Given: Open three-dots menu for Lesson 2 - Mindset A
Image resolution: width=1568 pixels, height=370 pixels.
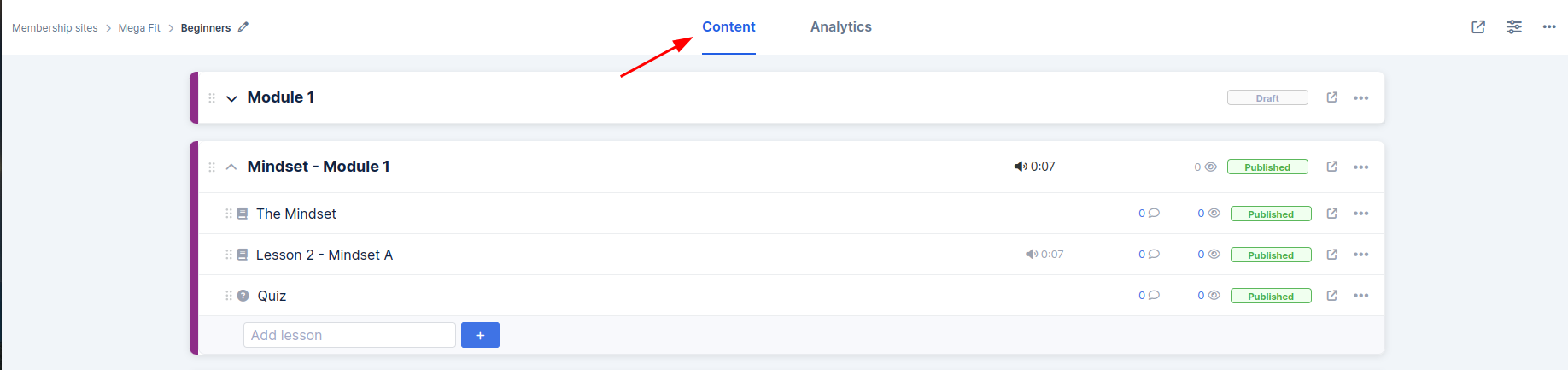Looking at the screenshot, I should click(1361, 255).
